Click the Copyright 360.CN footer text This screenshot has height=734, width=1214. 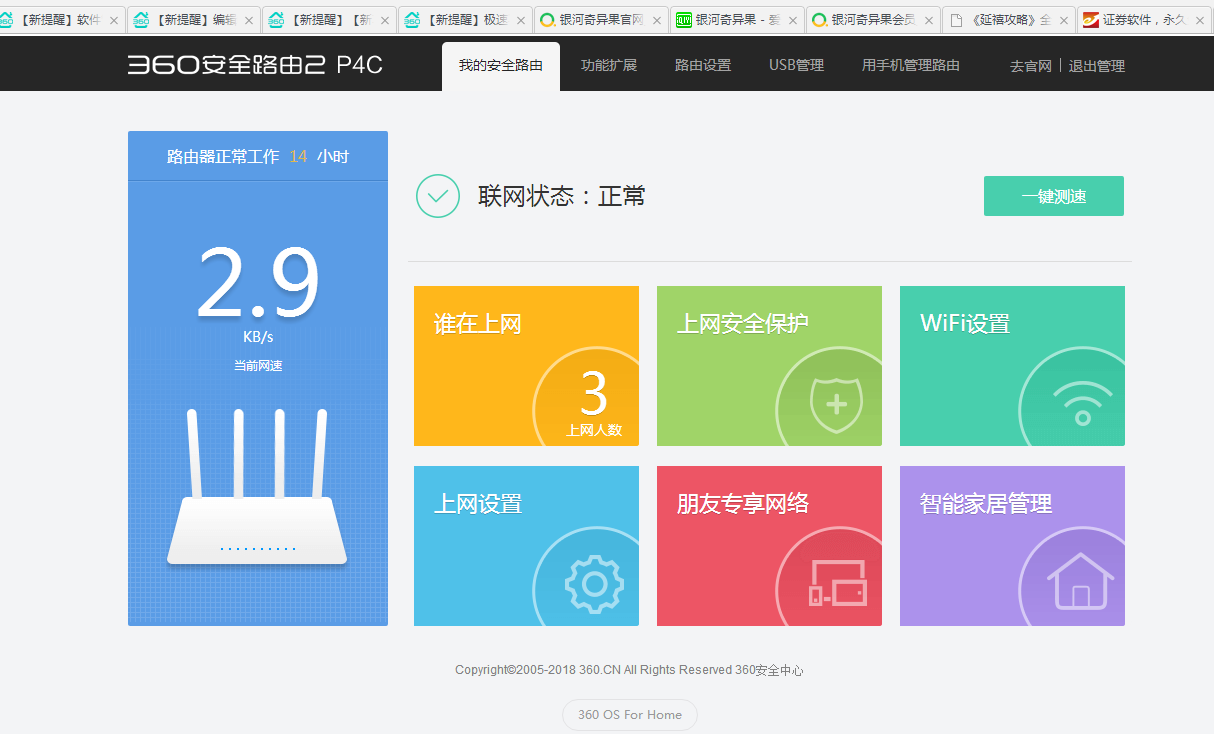coord(629,670)
